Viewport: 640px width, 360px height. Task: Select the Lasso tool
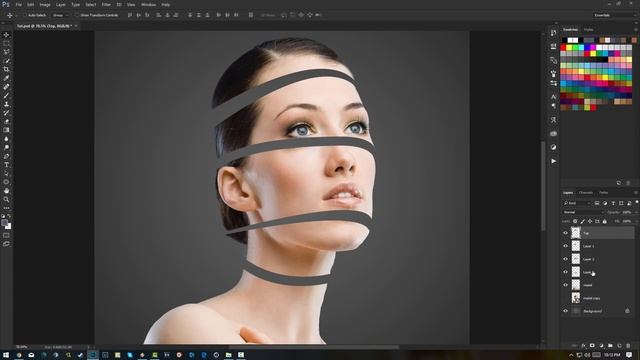tap(6, 52)
